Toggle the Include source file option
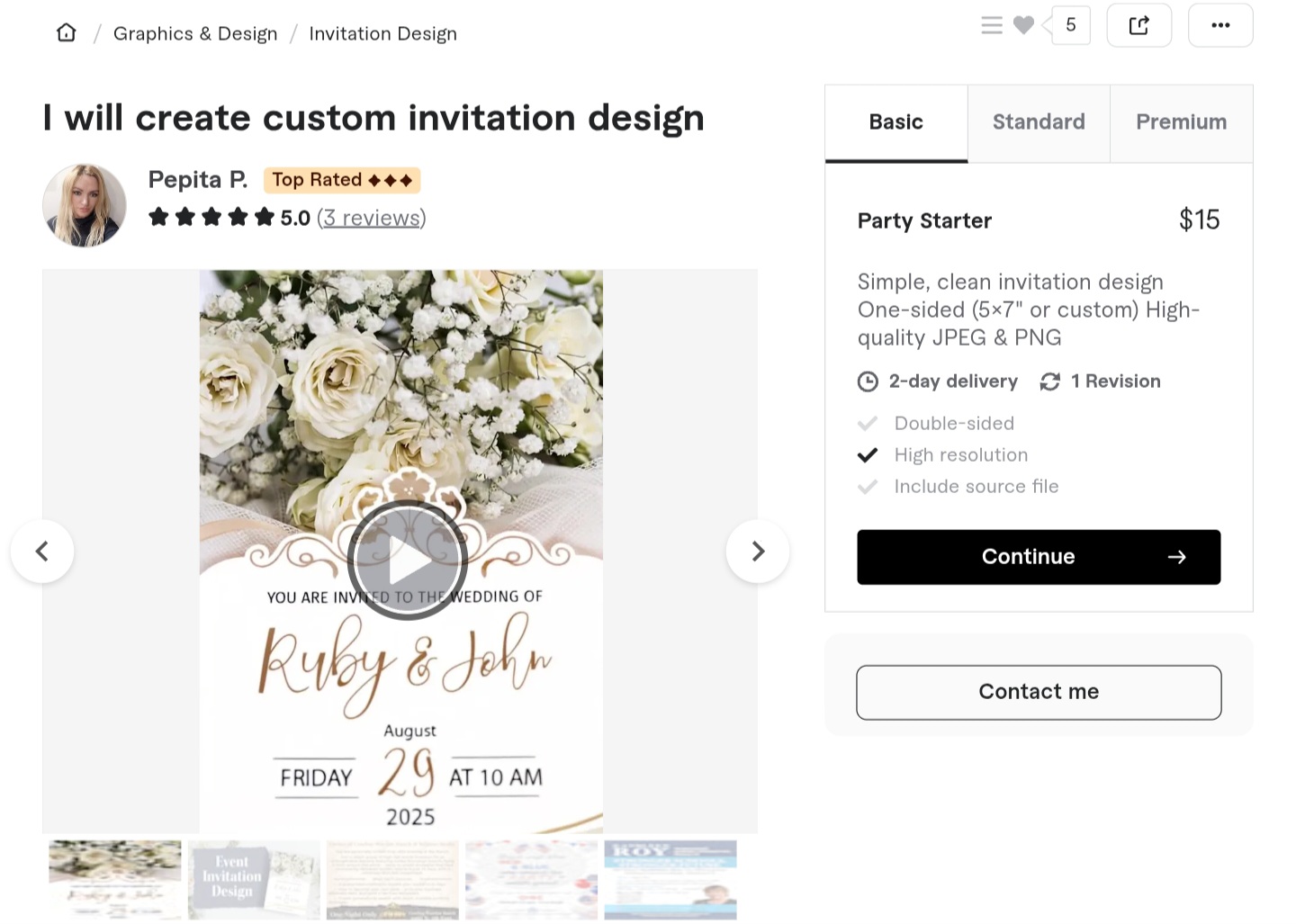1296x924 pixels. [868, 486]
